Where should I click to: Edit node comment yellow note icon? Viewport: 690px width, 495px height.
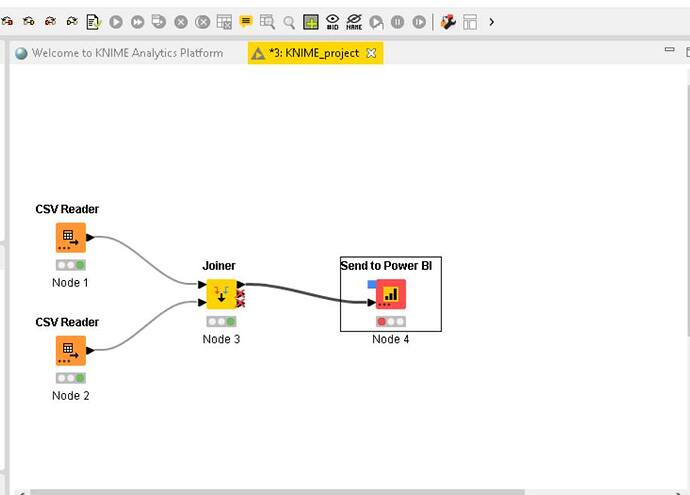tap(246, 21)
